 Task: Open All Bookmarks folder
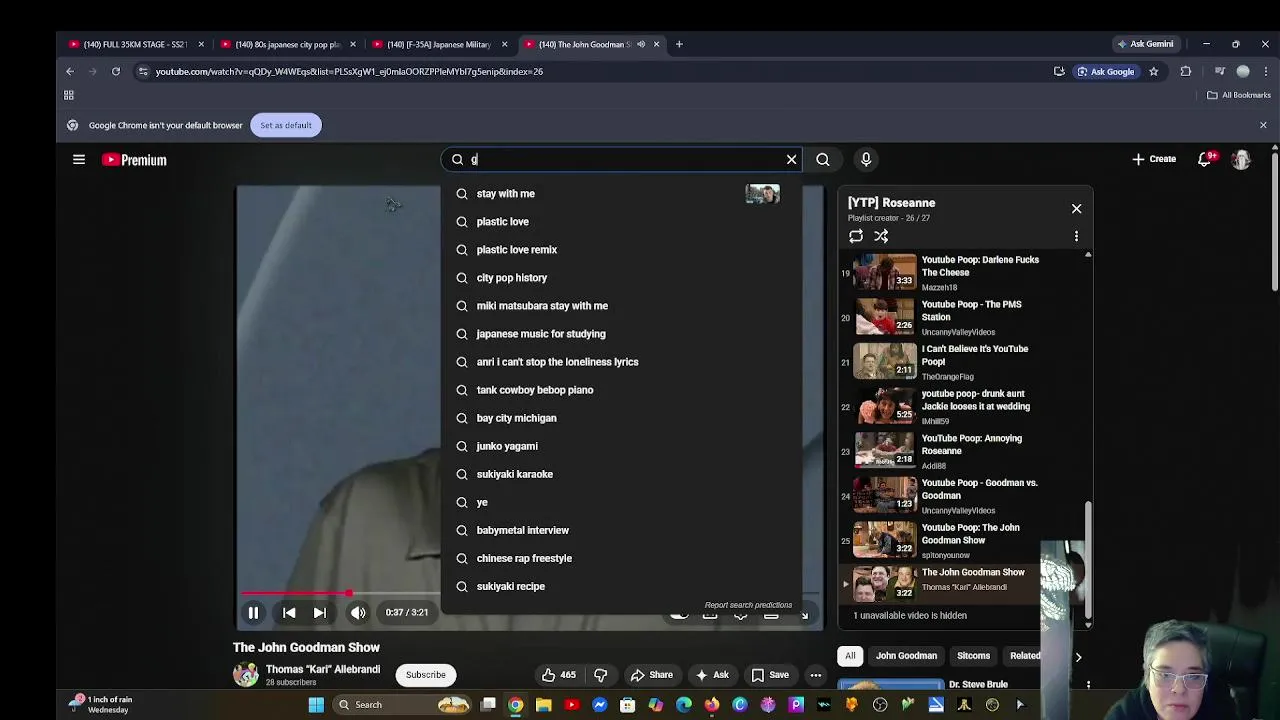pyautogui.click(x=1238, y=95)
